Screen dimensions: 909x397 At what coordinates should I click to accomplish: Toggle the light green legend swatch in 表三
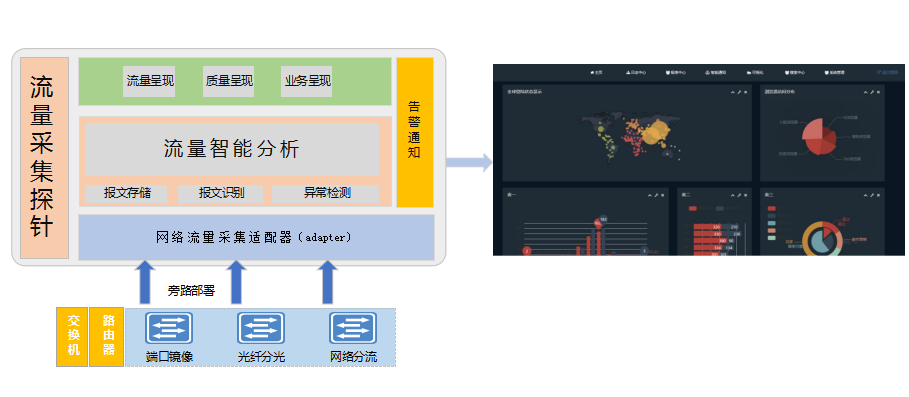tap(771, 238)
